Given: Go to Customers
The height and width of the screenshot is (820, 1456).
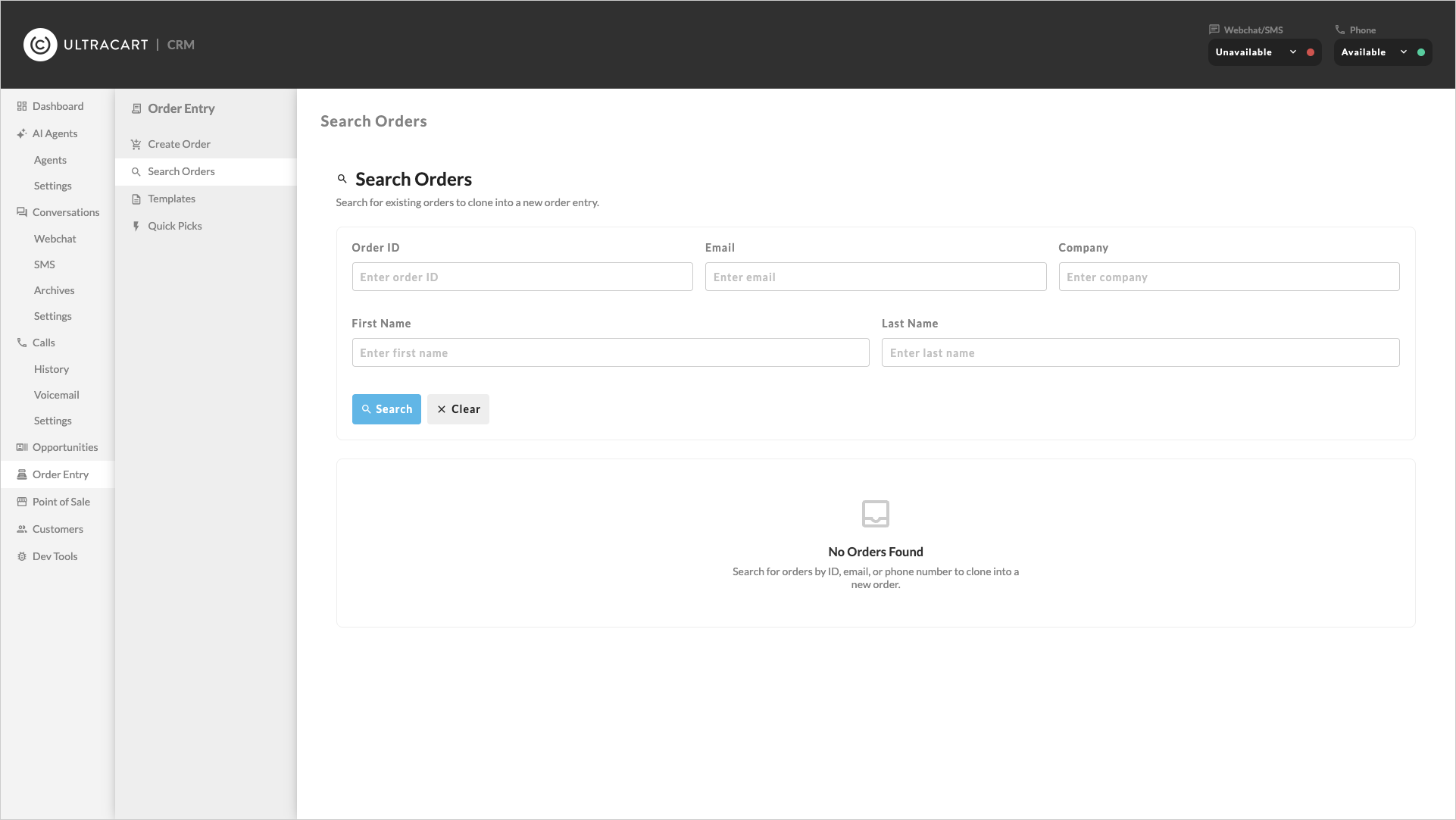Looking at the screenshot, I should point(58,529).
